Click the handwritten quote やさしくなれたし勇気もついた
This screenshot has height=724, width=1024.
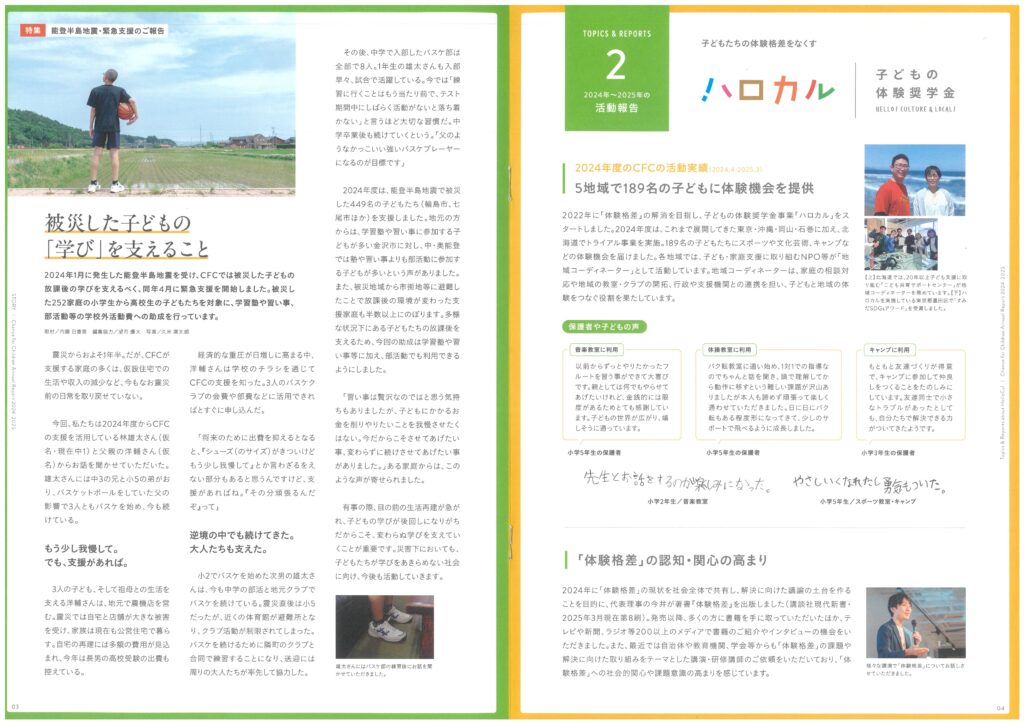pos(869,483)
